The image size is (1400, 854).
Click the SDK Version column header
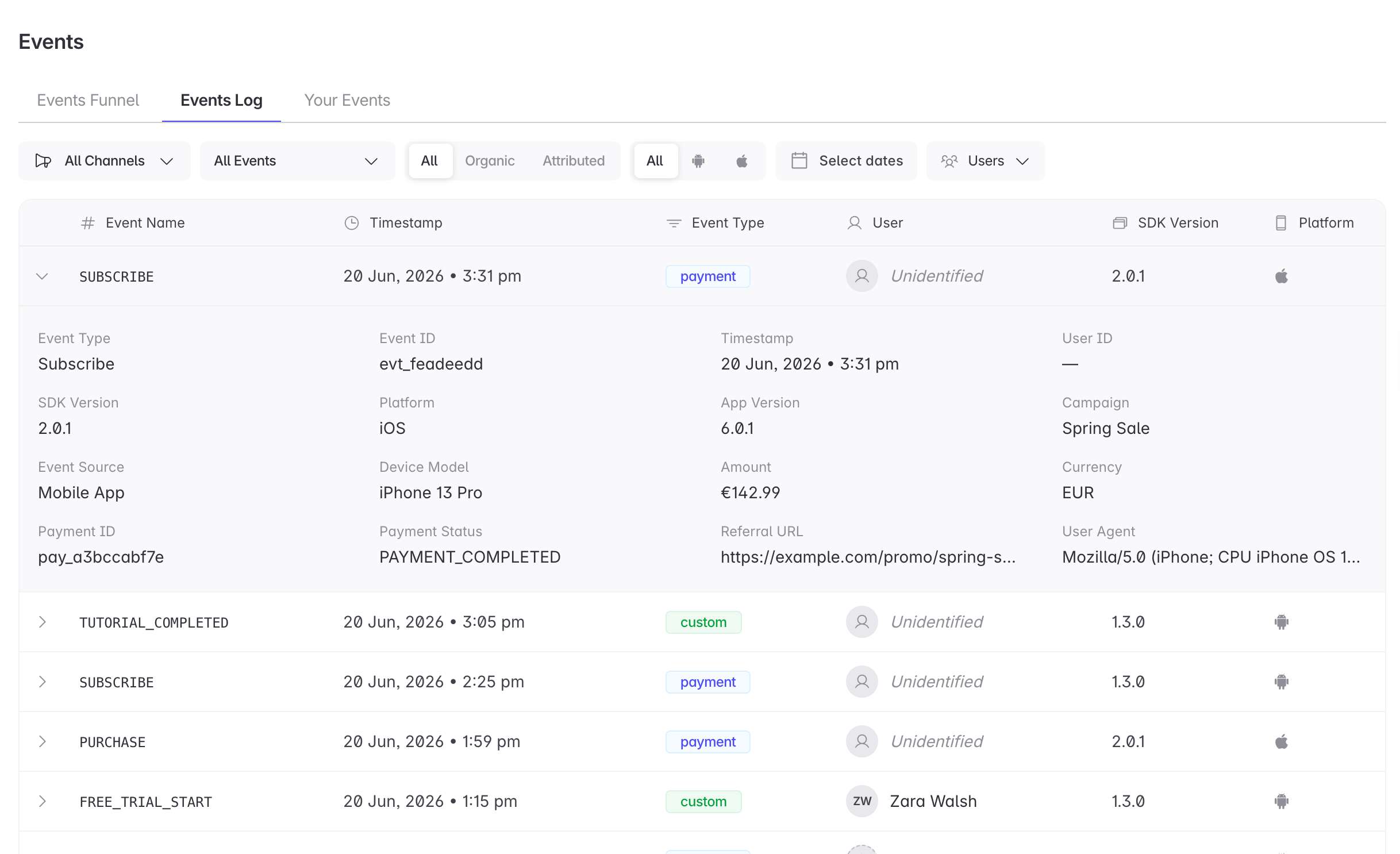(x=1178, y=223)
